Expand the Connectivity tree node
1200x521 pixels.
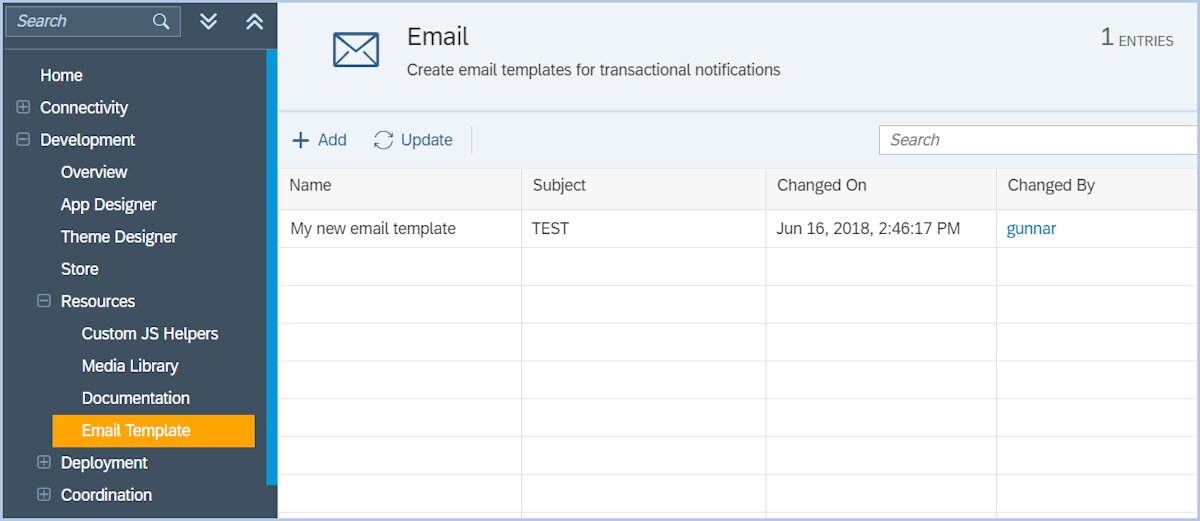coord(23,107)
